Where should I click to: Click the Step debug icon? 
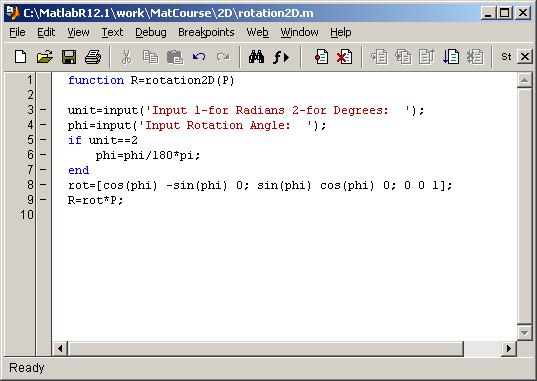tap(379, 57)
